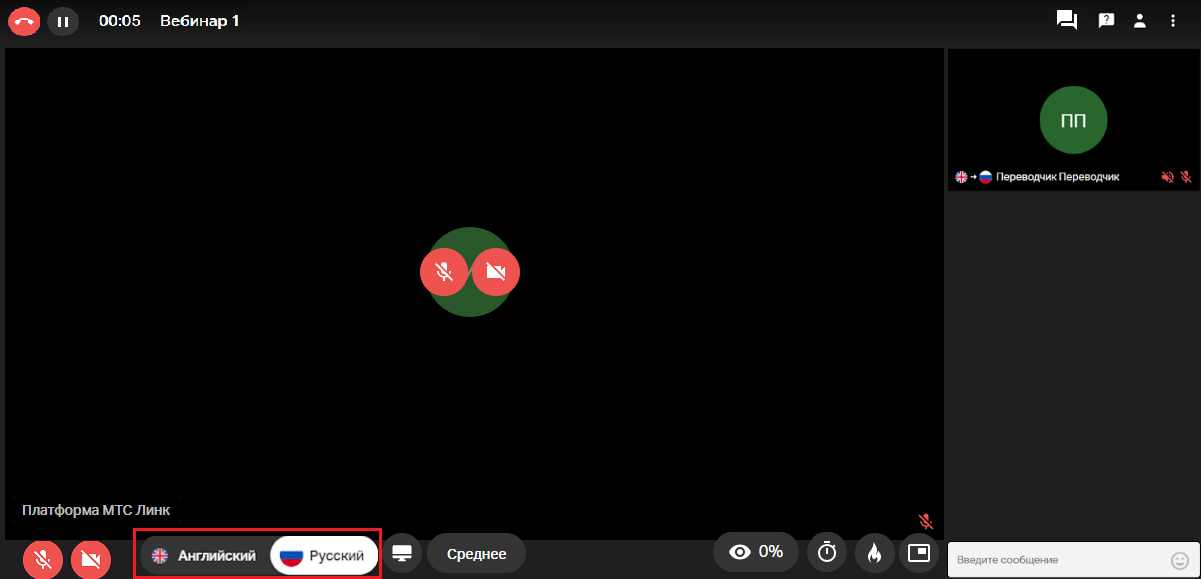The height and width of the screenshot is (579, 1201).
Task: Unmute microphone on the center video overlay
Action: tap(444, 271)
